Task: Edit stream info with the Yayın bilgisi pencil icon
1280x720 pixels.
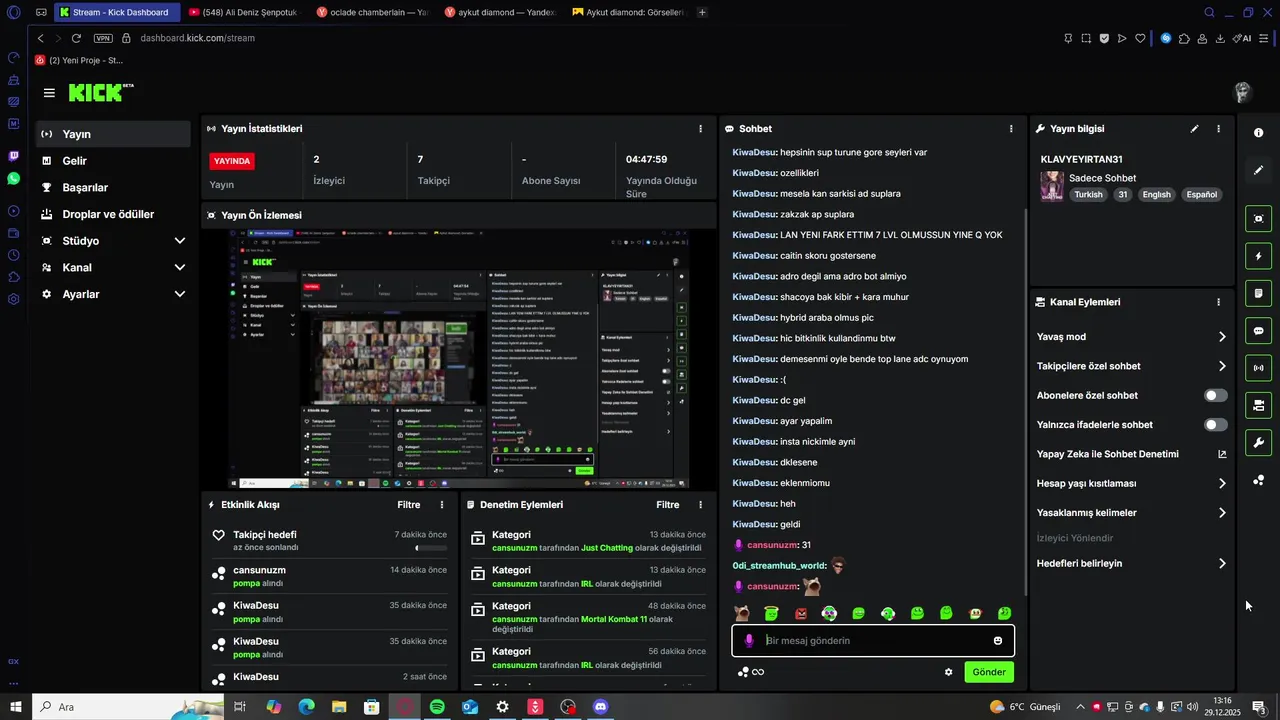Action: [x=1194, y=129]
